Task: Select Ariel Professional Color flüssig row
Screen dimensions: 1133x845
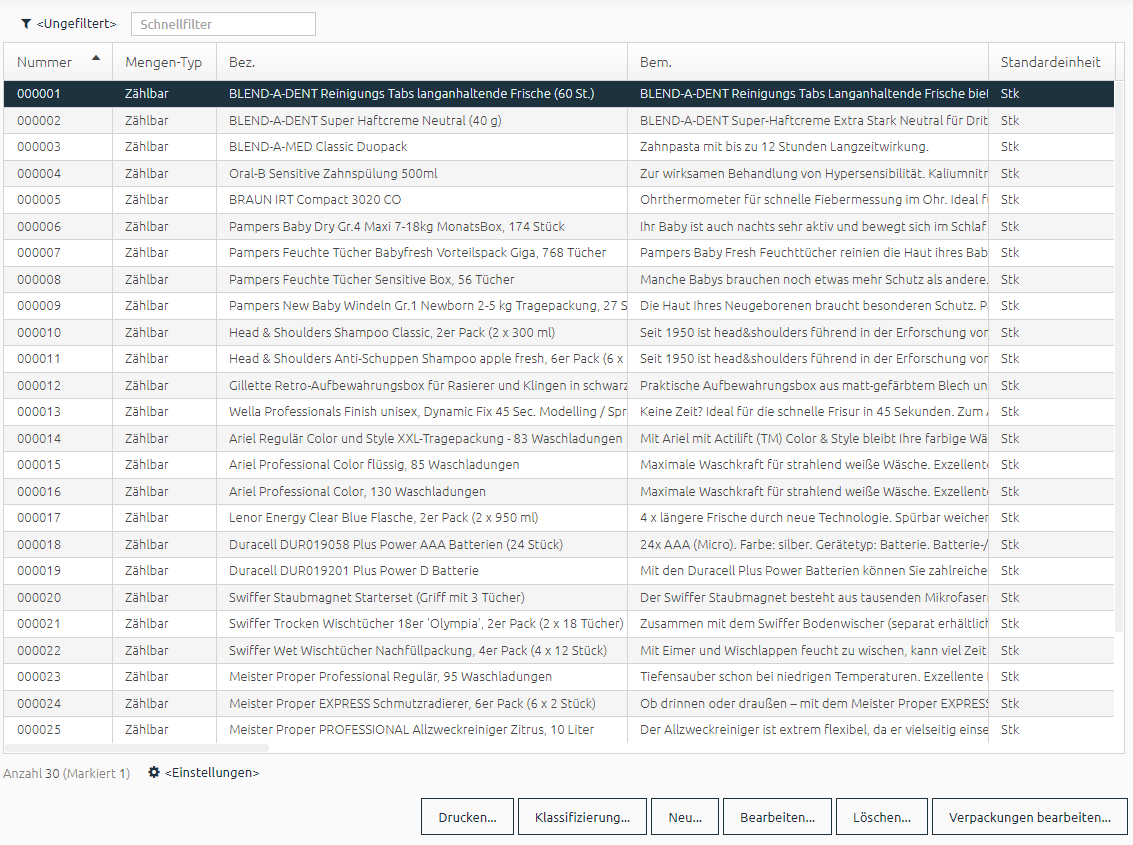Action: [559, 465]
